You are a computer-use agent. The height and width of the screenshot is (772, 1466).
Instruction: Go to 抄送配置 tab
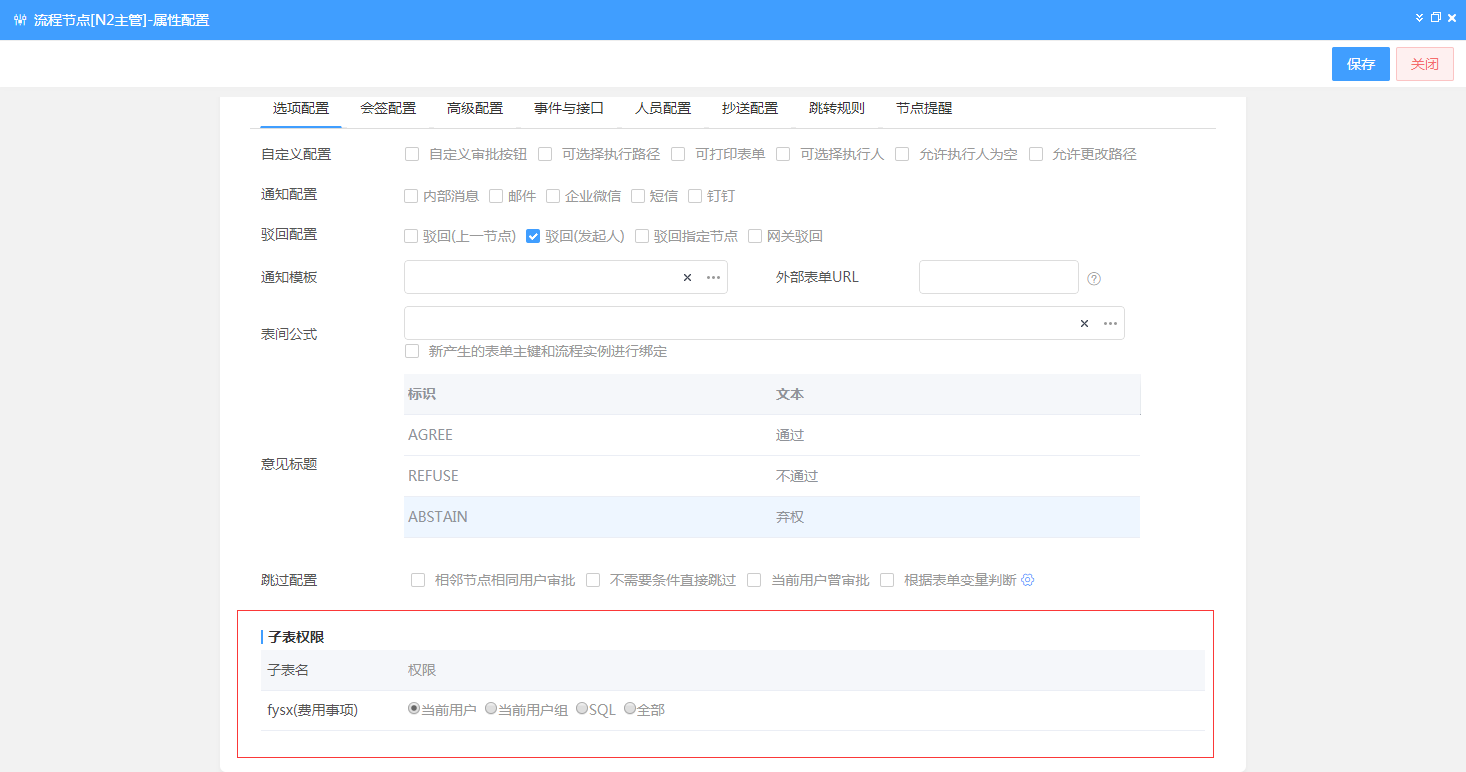pyautogui.click(x=750, y=108)
